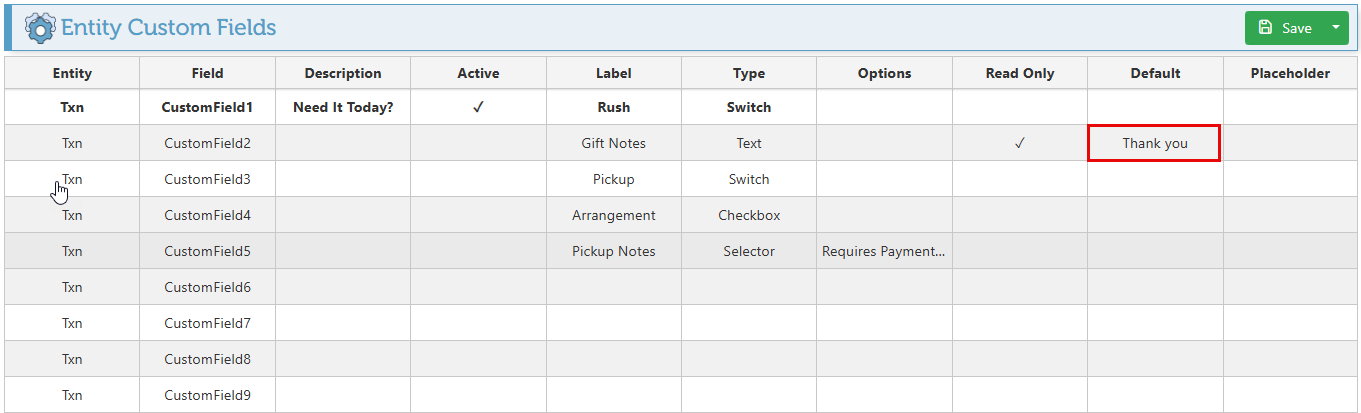Click the Need It Today? description cell
Viewport: 1361px width, 413px height.
click(x=343, y=107)
